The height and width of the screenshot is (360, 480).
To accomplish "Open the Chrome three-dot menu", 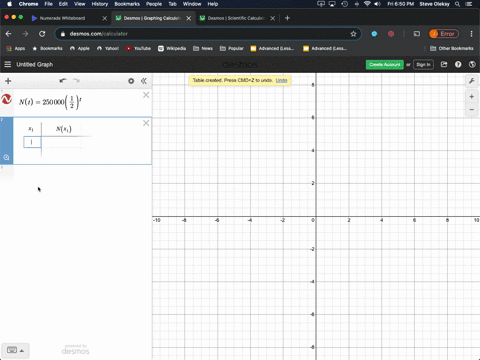I will tap(471, 34).
